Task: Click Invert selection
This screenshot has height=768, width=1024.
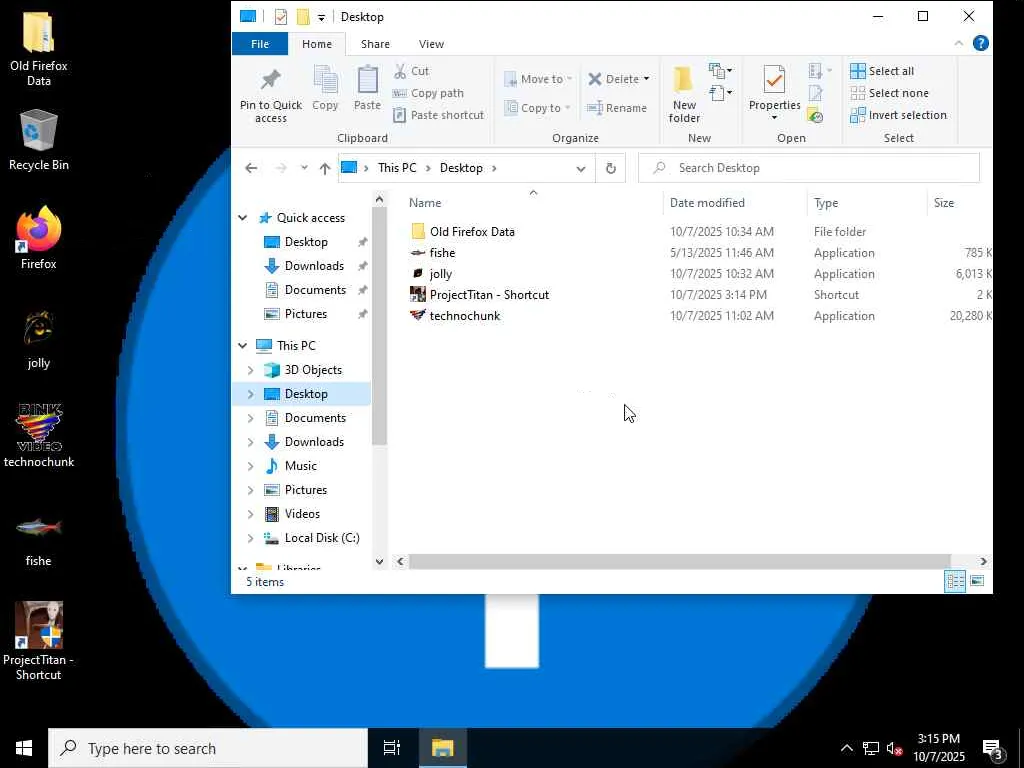Action: (898, 116)
